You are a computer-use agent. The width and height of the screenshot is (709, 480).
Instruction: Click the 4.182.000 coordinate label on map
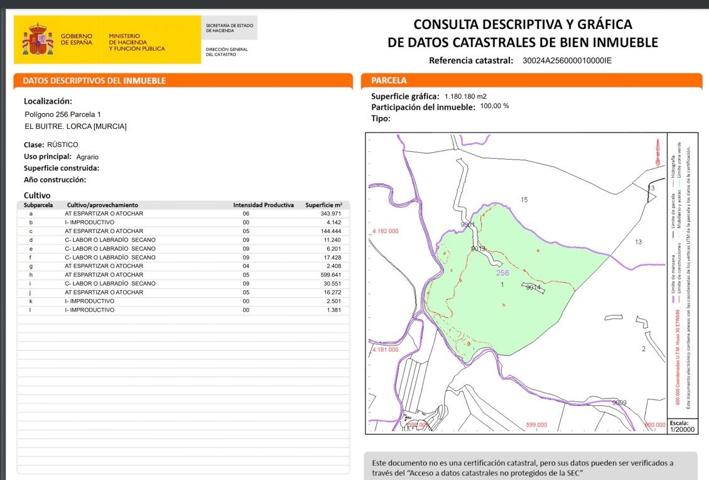point(386,231)
